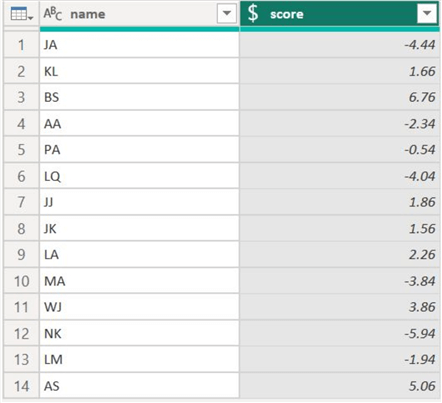Click the score cell '6.76'
This screenshot has height=403, width=442.
coord(340,97)
